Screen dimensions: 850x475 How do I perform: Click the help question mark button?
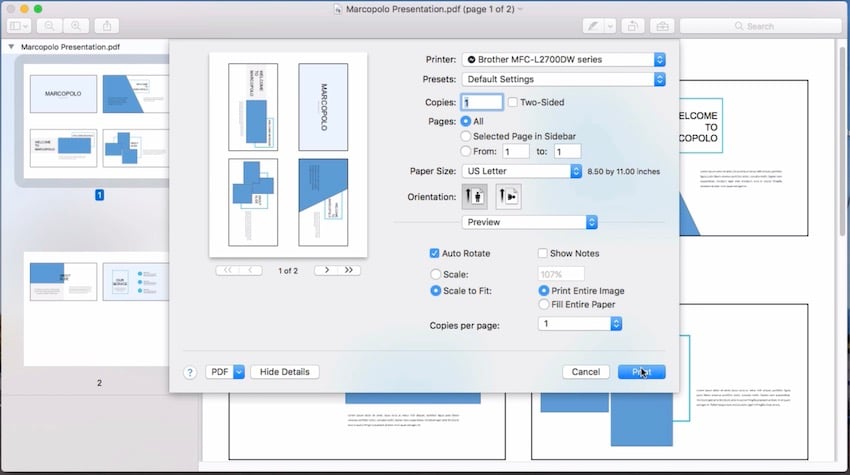pyautogui.click(x=190, y=372)
